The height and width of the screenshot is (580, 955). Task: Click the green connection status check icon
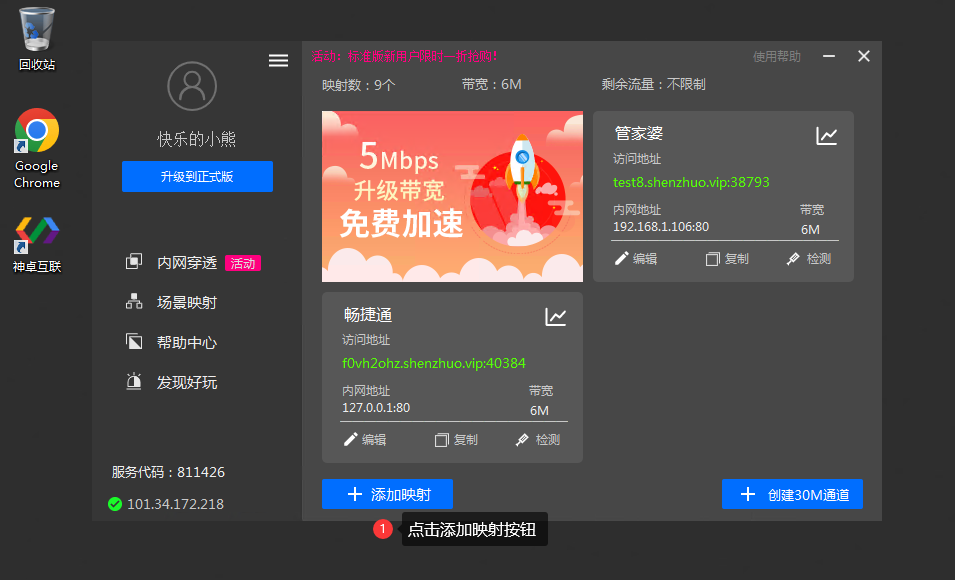[115, 504]
